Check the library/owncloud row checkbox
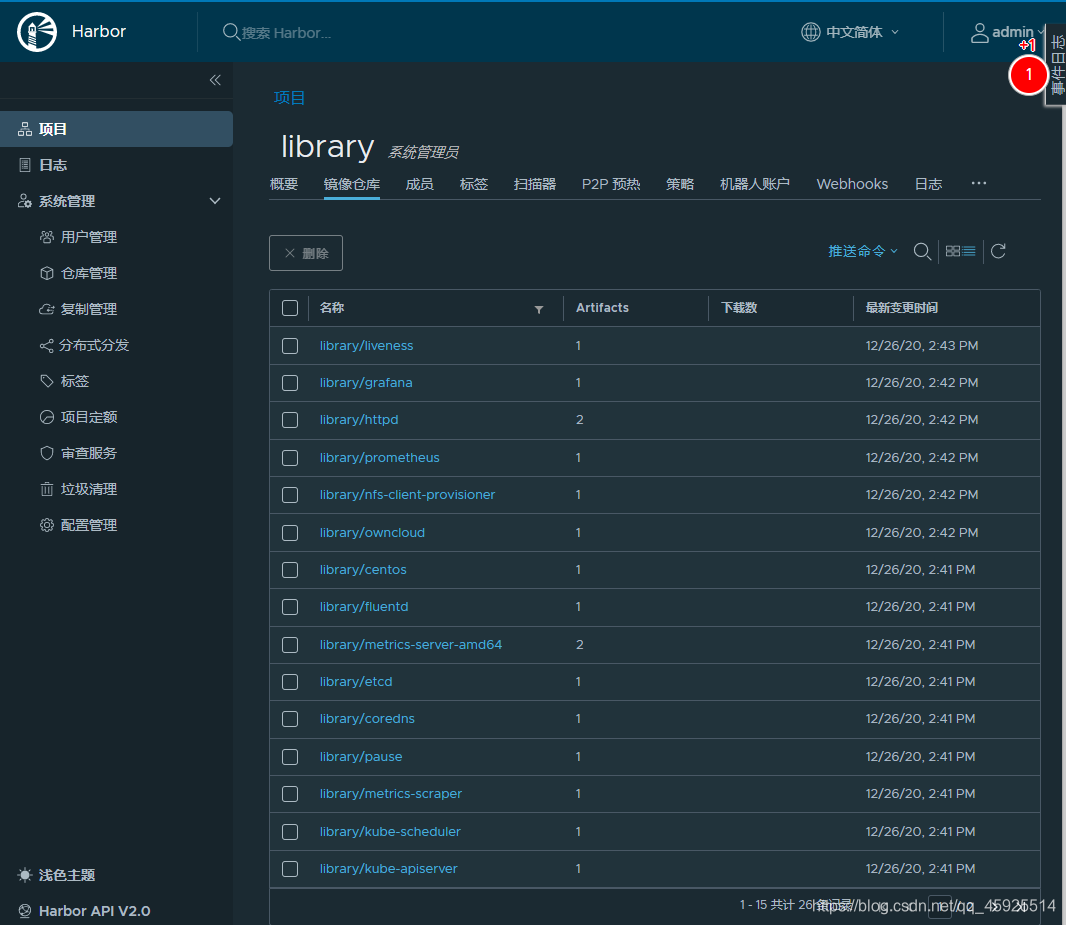Viewport: 1066px width, 925px height. click(x=290, y=533)
